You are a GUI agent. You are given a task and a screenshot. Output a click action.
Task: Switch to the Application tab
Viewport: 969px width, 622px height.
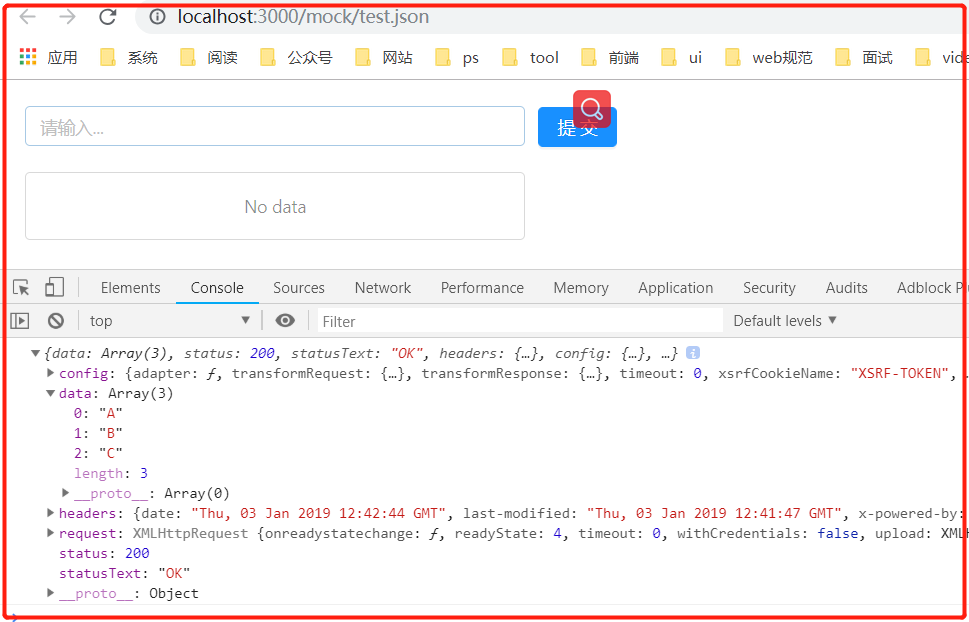[675, 288]
